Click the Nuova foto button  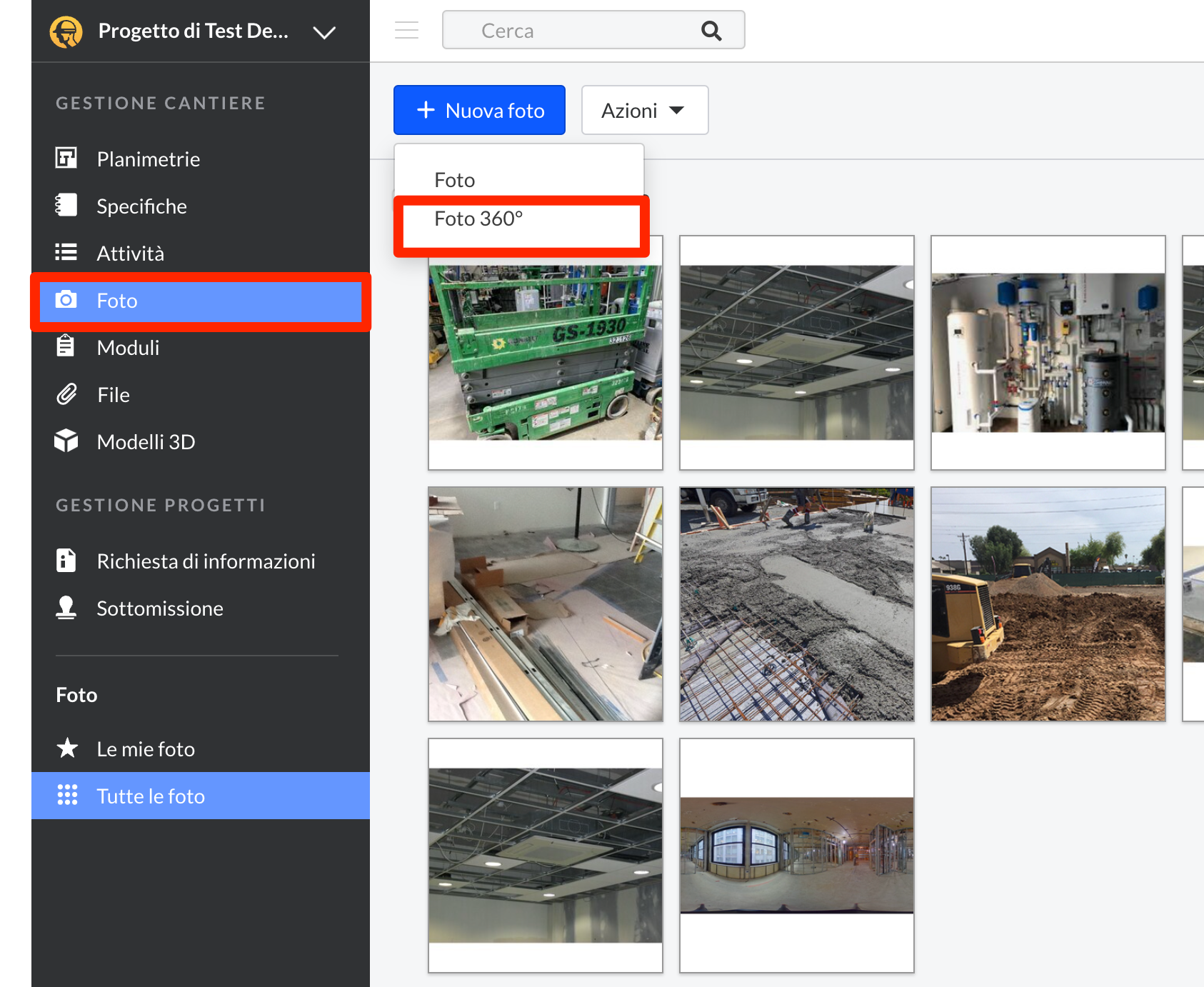pos(479,110)
